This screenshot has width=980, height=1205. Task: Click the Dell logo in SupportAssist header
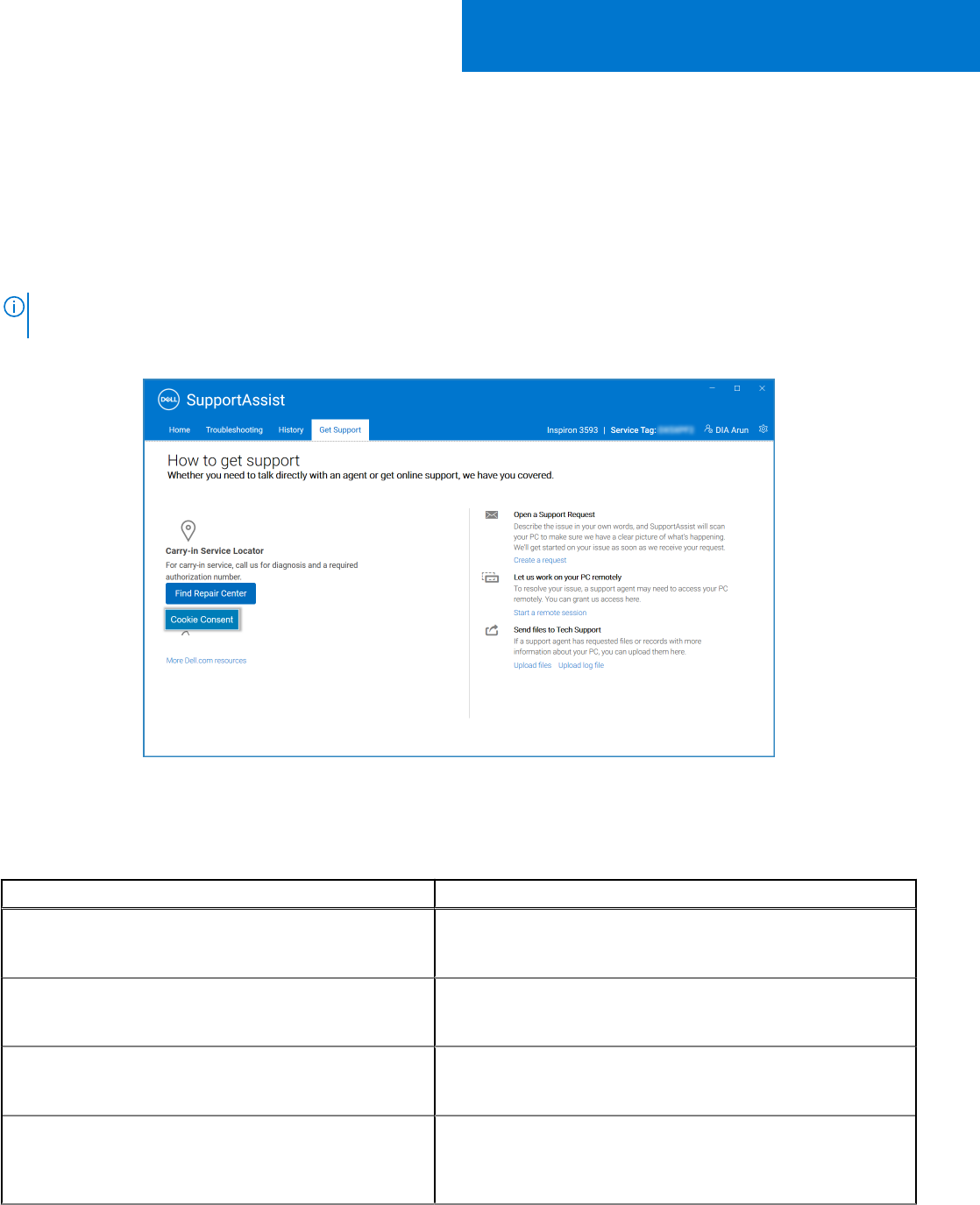click(168, 400)
